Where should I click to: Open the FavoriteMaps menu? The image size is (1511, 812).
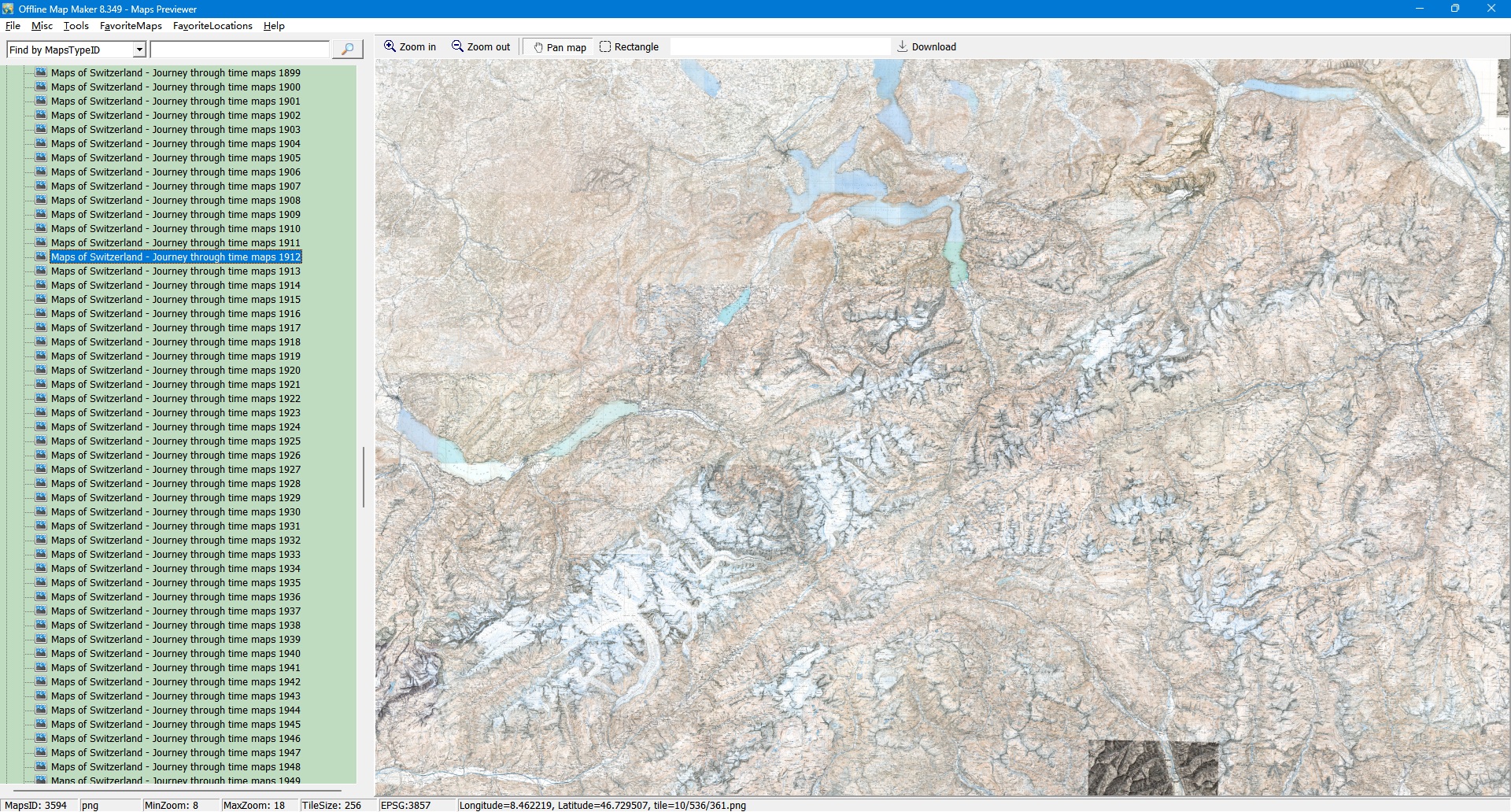[131, 26]
